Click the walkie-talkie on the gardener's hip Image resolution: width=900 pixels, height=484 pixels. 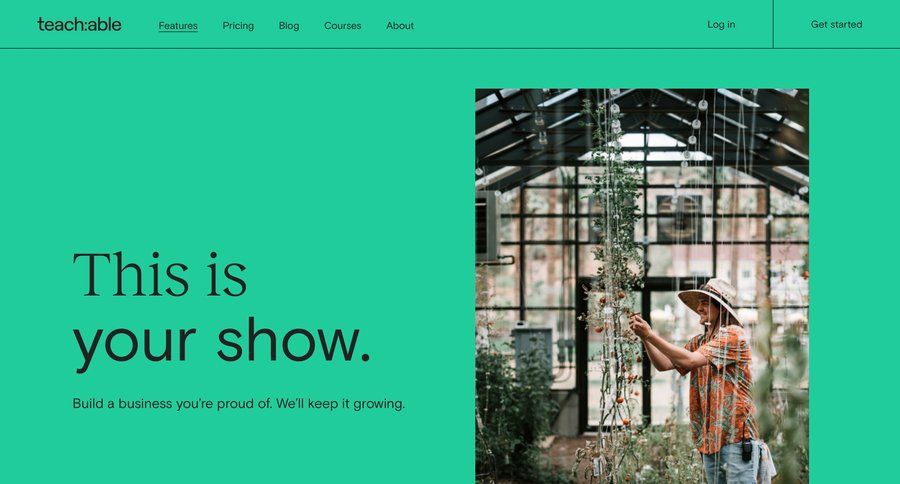coord(746,450)
